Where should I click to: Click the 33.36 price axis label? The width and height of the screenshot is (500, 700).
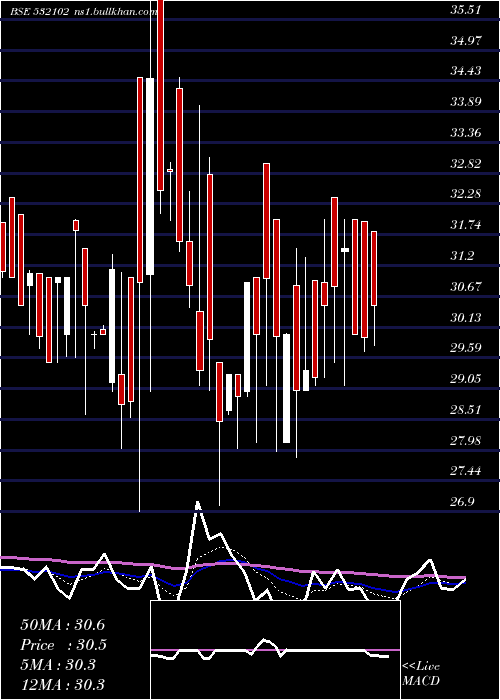[466, 133]
